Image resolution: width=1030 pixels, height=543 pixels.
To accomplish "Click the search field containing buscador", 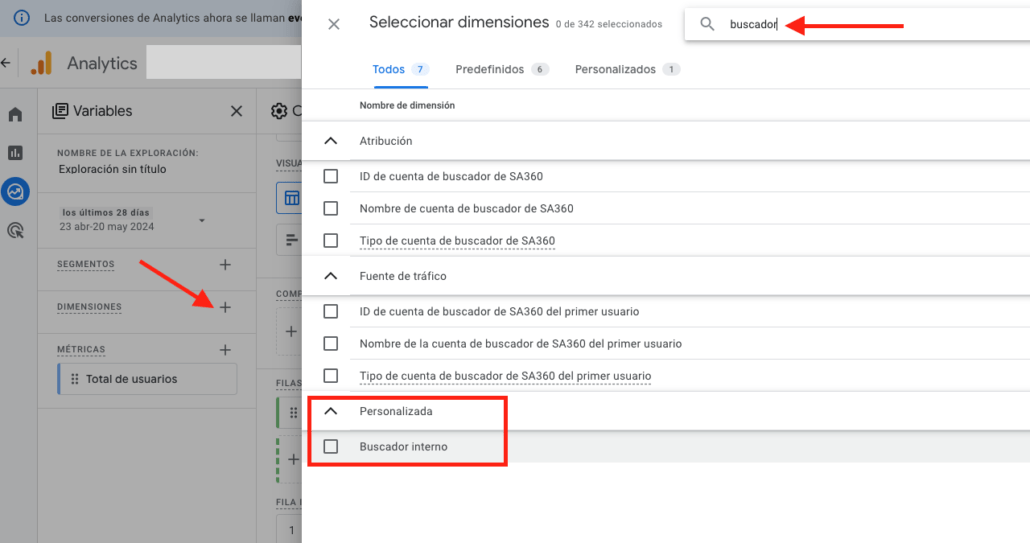I will [x=857, y=24].
